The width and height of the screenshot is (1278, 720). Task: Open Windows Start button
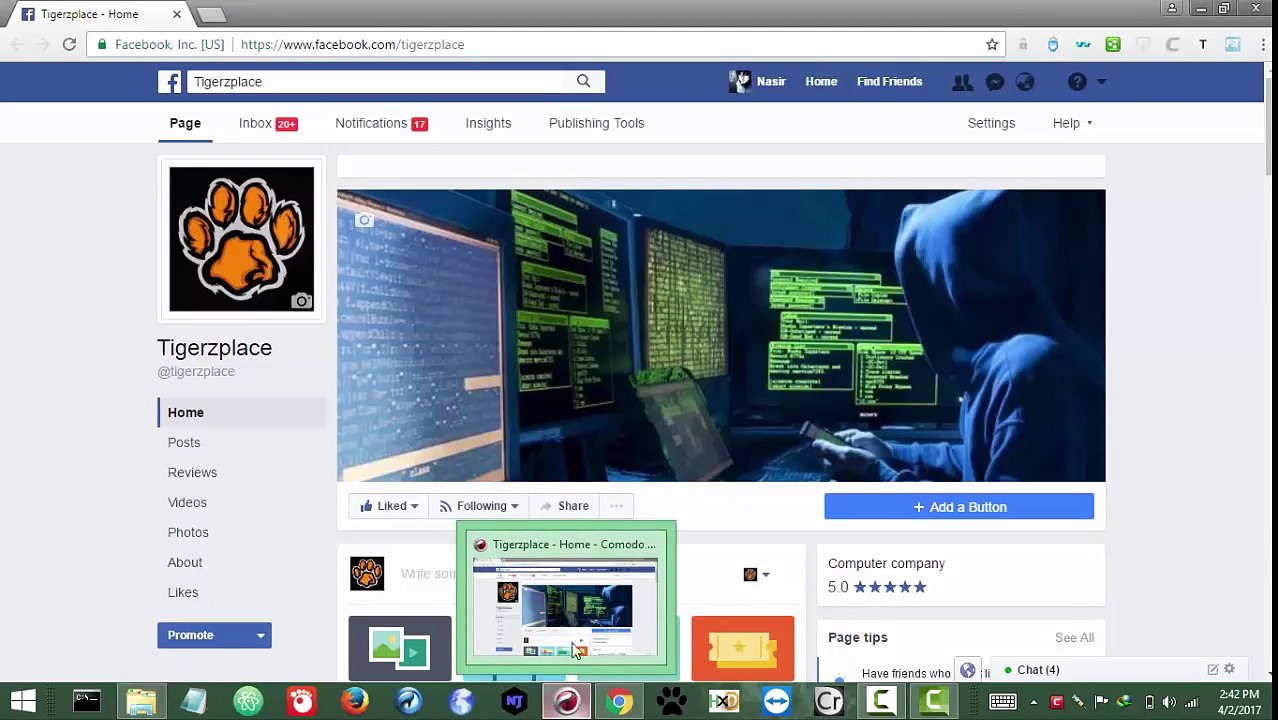[23, 701]
